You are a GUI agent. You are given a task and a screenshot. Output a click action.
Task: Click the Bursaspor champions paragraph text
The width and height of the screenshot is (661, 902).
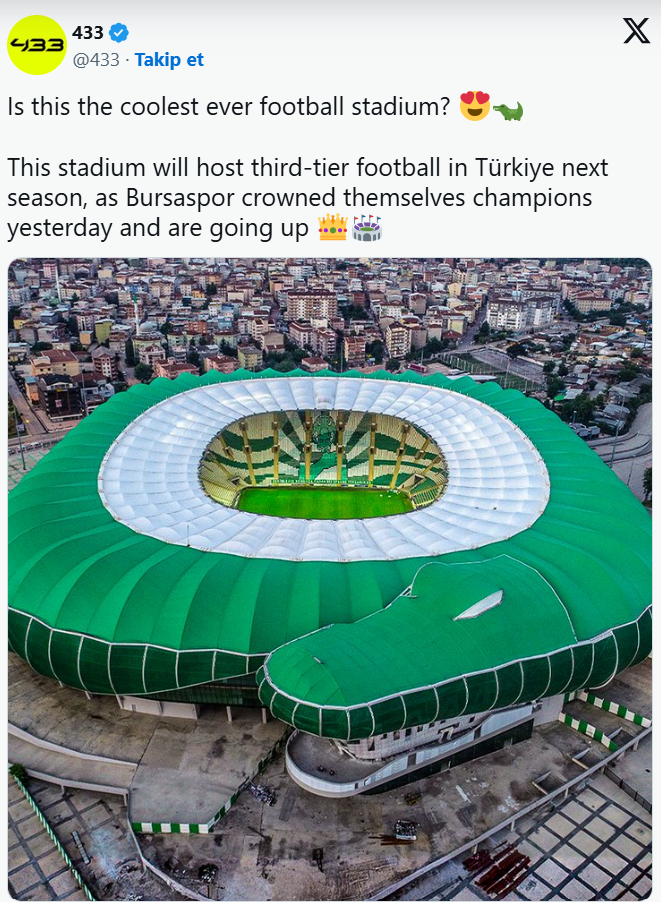click(x=307, y=198)
